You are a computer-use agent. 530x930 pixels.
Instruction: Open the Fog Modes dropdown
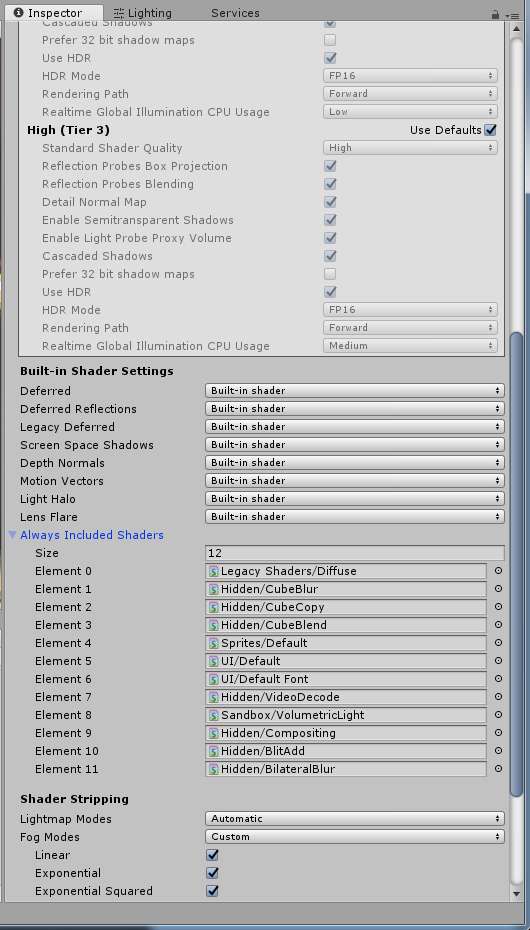[355, 837]
